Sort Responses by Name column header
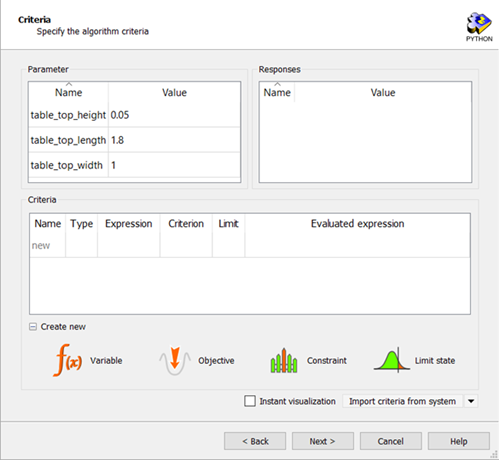The width and height of the screenshot is (499, 460). pyautogui.click(x=277, y=92)
